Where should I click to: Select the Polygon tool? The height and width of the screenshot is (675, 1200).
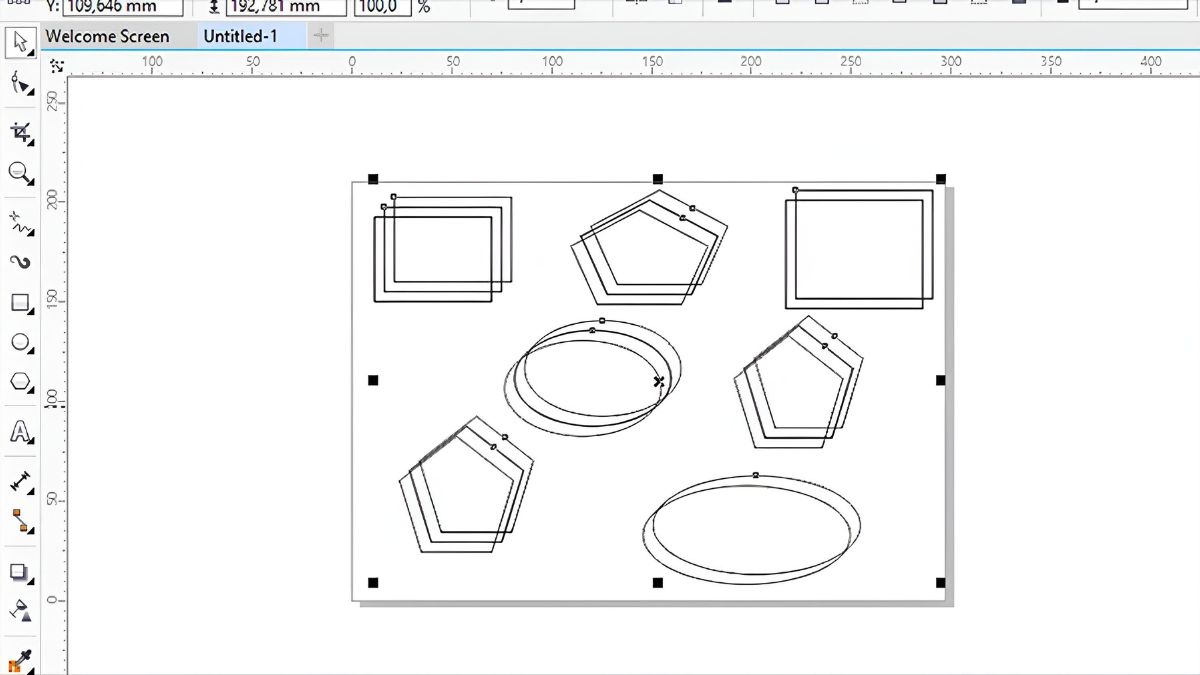pyautogui.click(x=20, y=383)
